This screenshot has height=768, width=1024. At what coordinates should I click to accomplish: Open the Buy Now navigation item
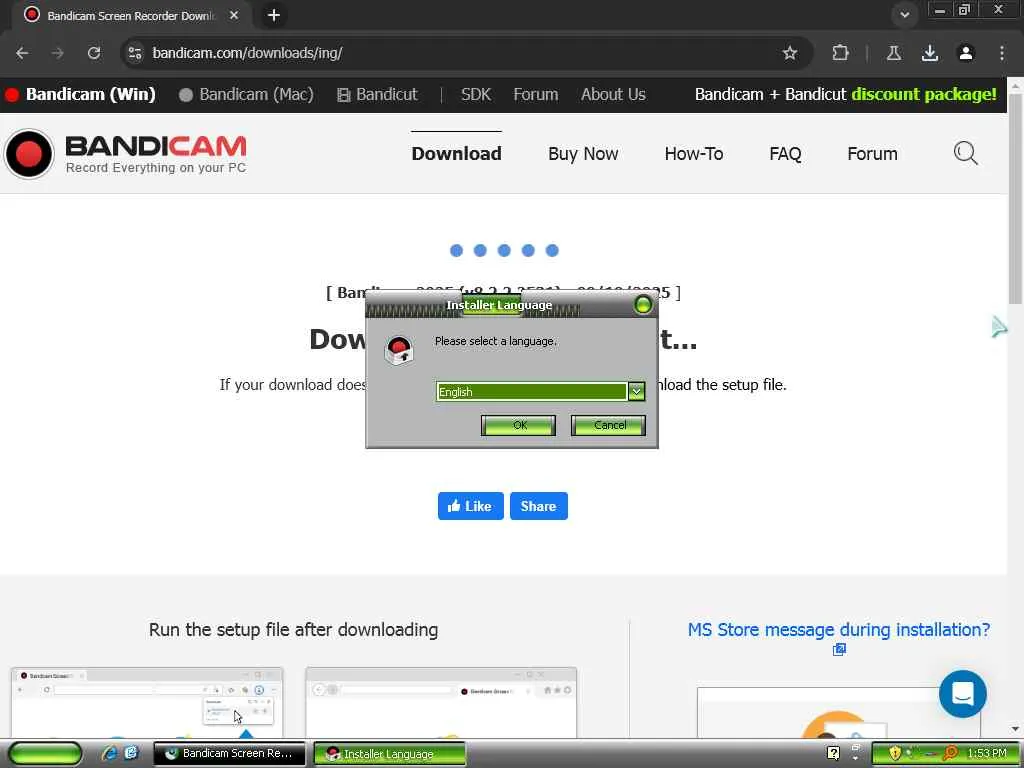(583, 154)
